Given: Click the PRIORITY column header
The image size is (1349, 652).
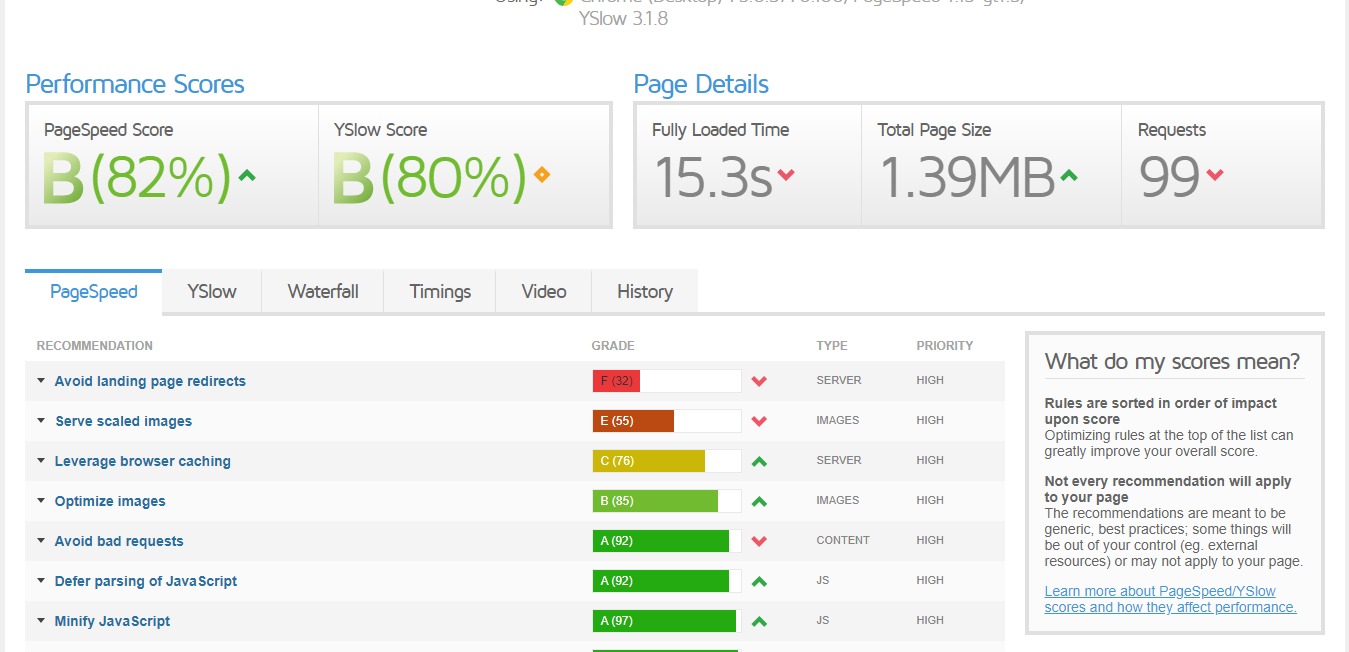Looking at the screenshot, I should 945,346.
